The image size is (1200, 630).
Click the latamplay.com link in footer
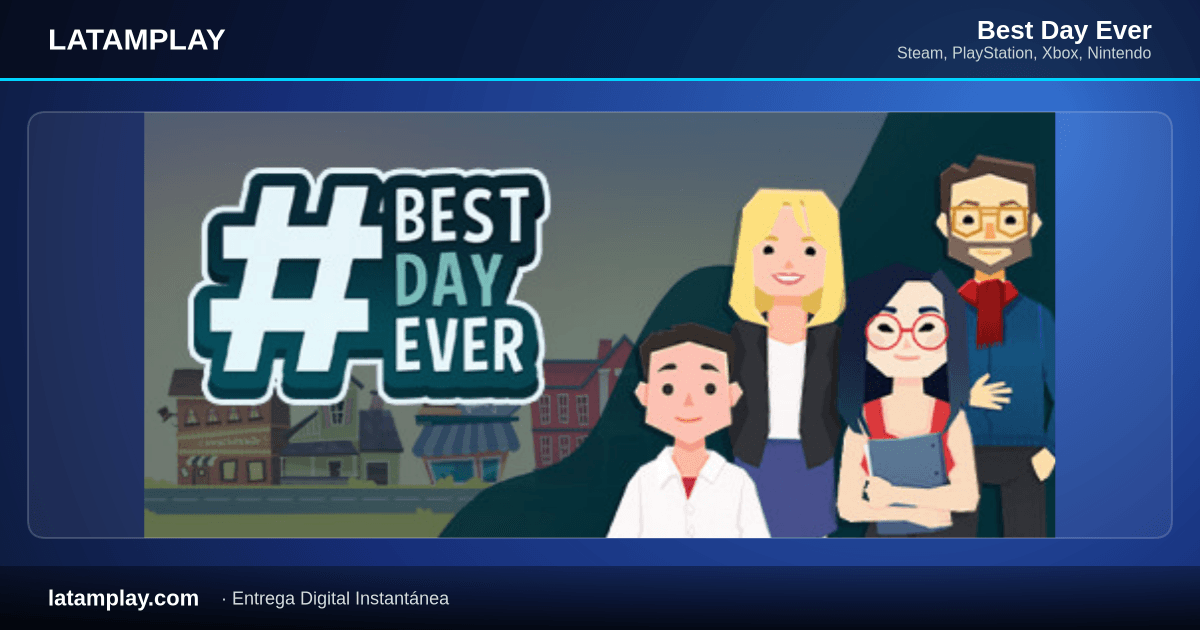pos(123,598)
